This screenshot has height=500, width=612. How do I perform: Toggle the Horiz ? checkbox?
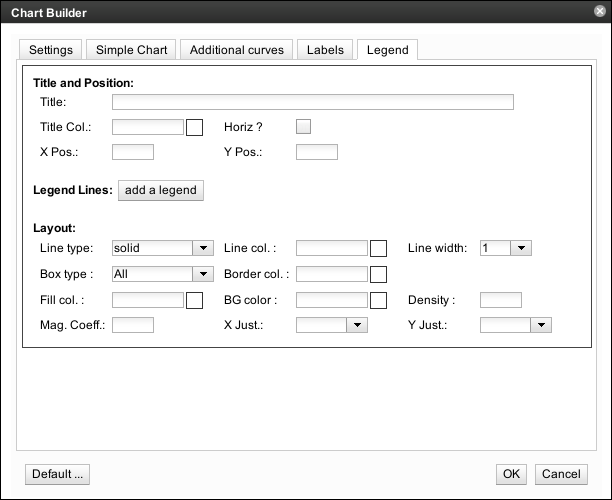(x=304, y=127)
